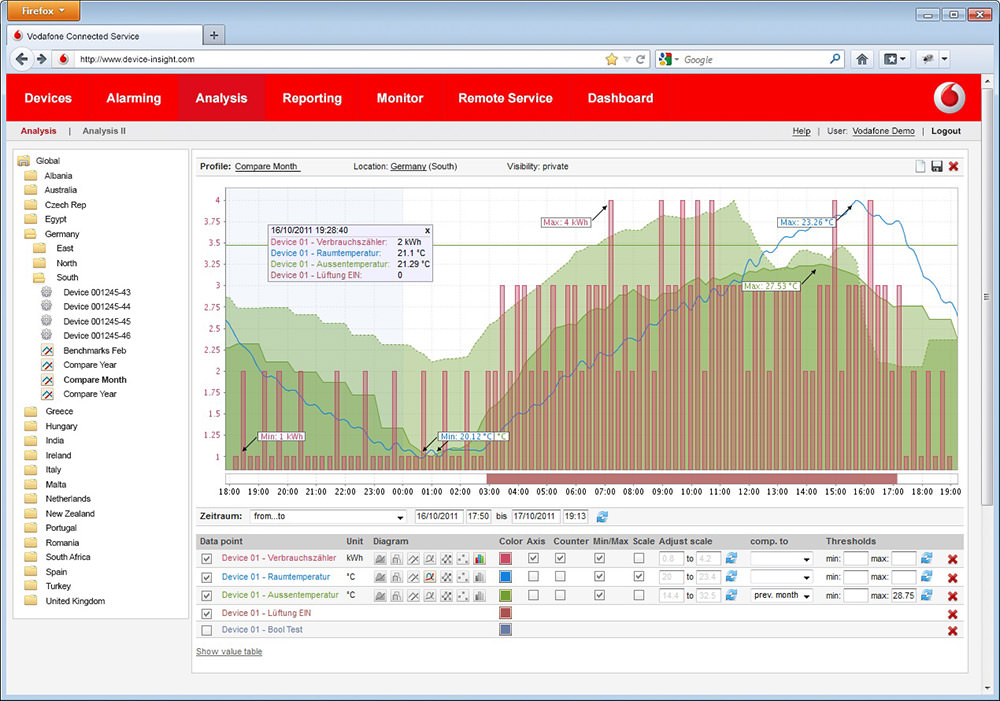Create a new profile document
Image resolution: width=1000 pixels, height=701 pixels.
click(920, 166)
